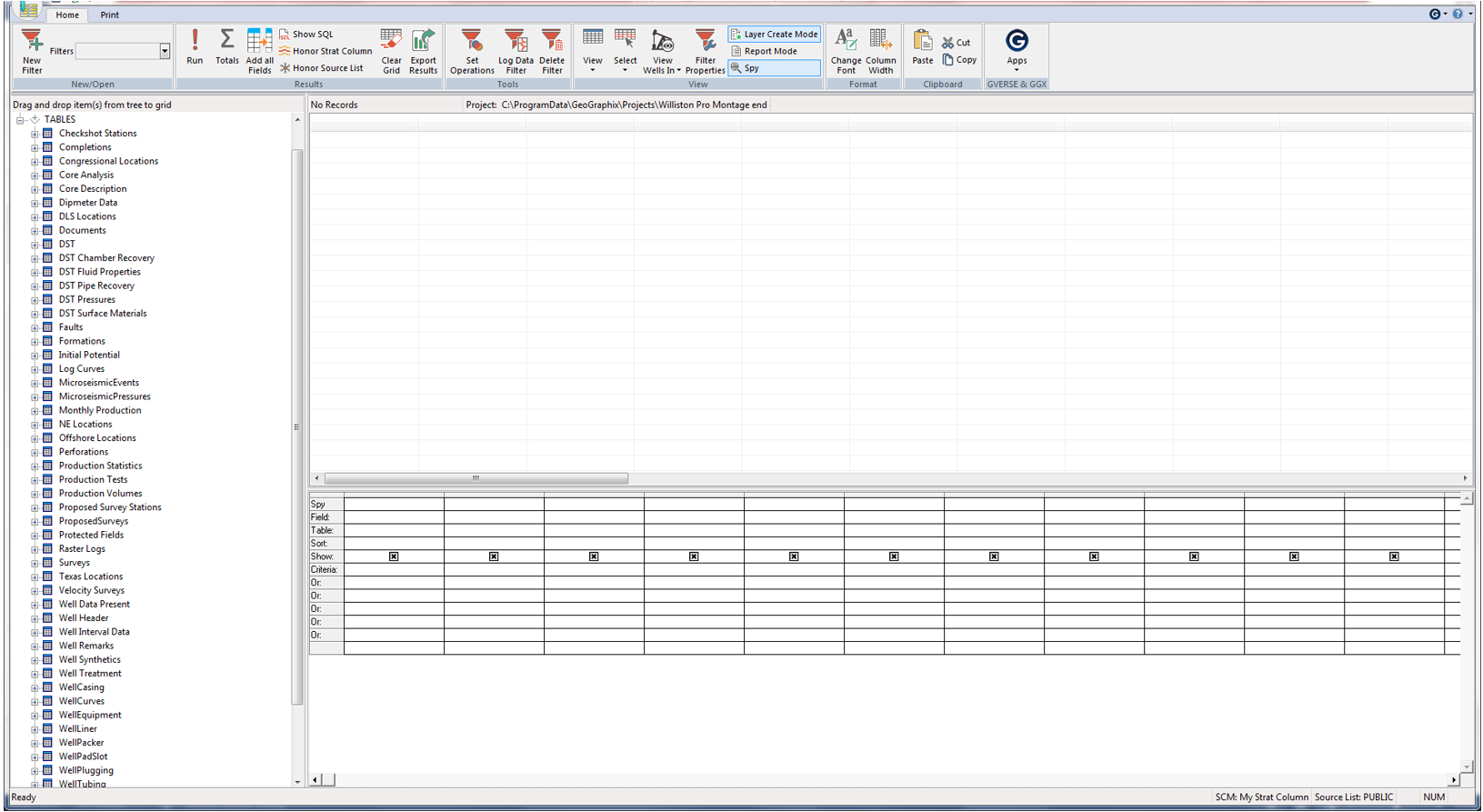Image resolution: width=1483 pixels, height=812 pixels.
Task: Switch to the Home tab
Action: coord(67,15)
